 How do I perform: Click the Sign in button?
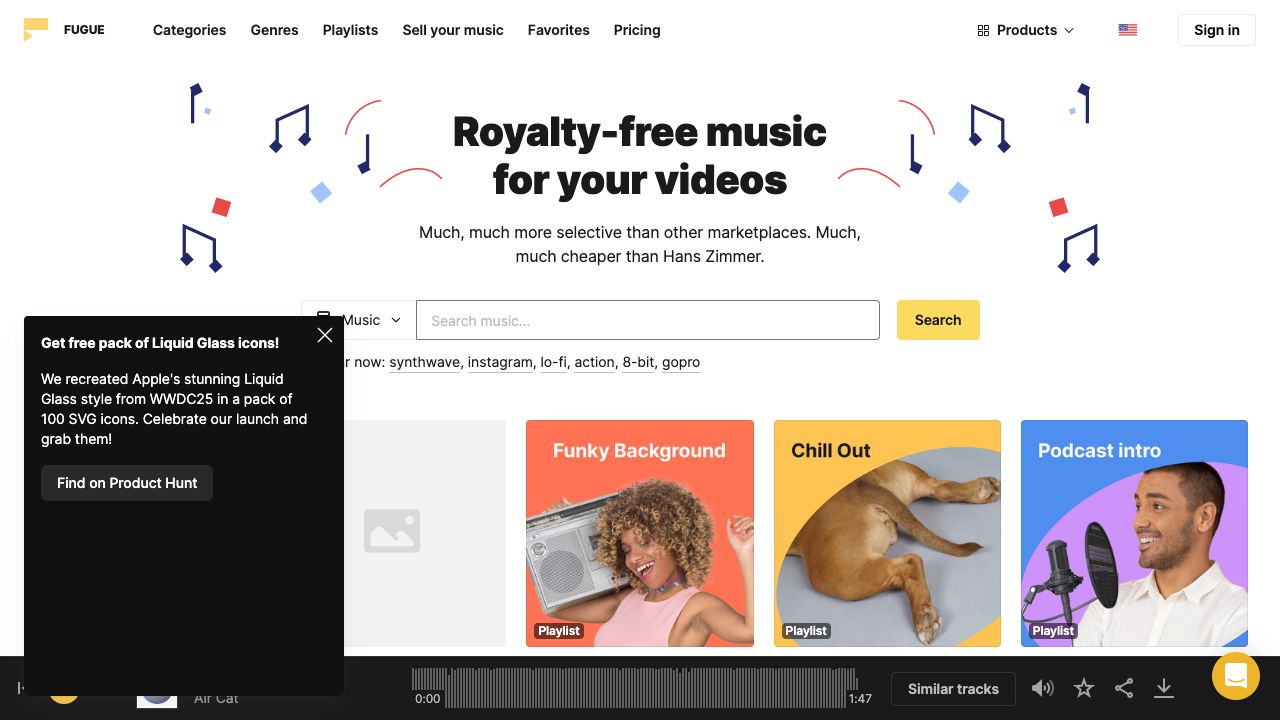point(1217,30)
